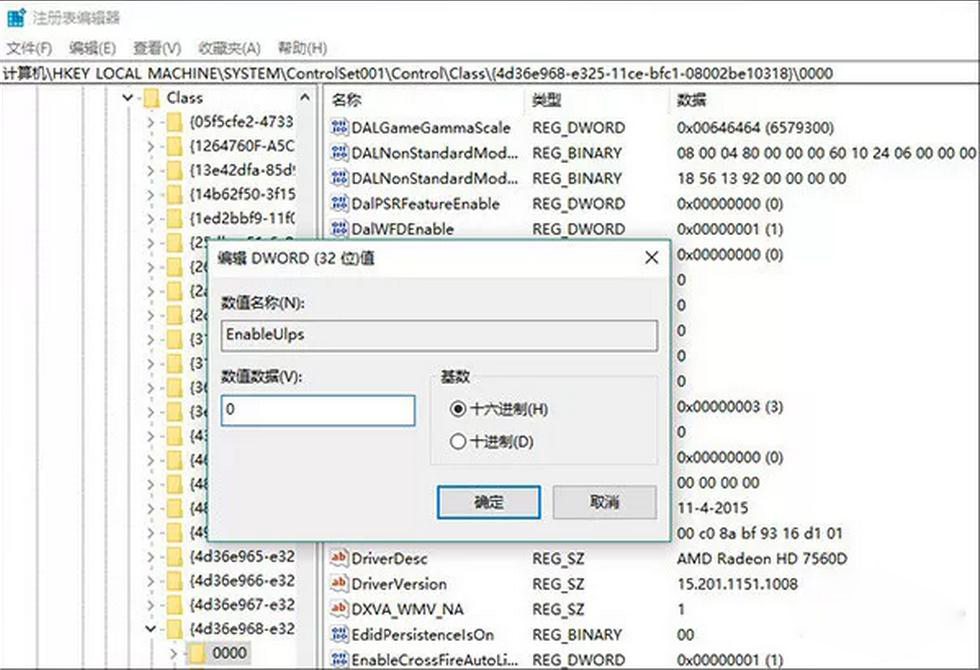Click the 取消 button to cancel
The width and height of the screenshot is (980, 670).
pyautogui.click(x=604, y=502)
